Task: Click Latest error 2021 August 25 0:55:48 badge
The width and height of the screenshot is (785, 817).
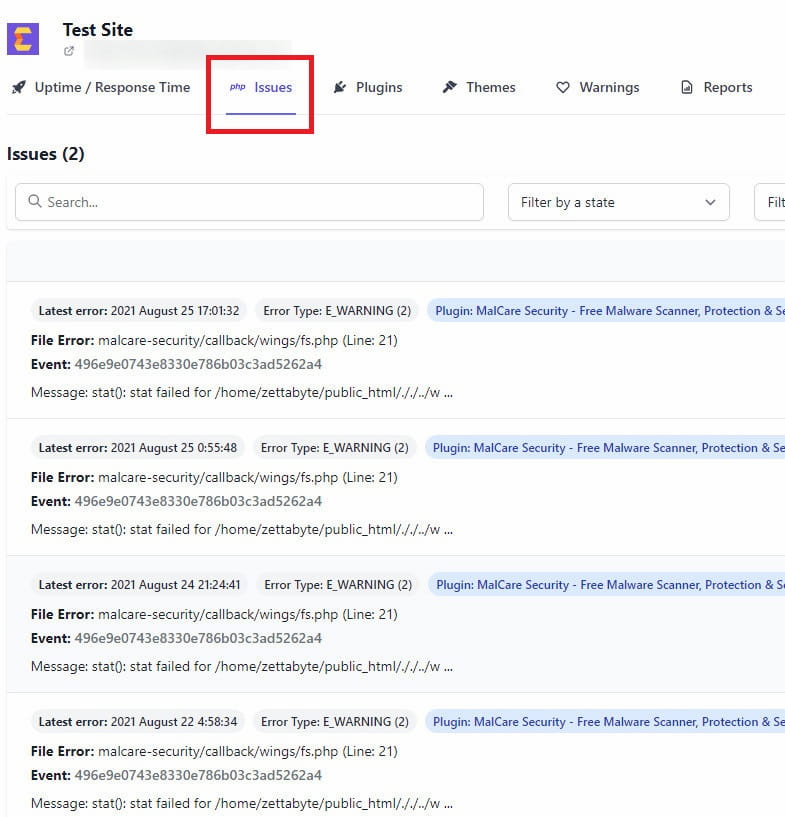Action: [138, 448]
